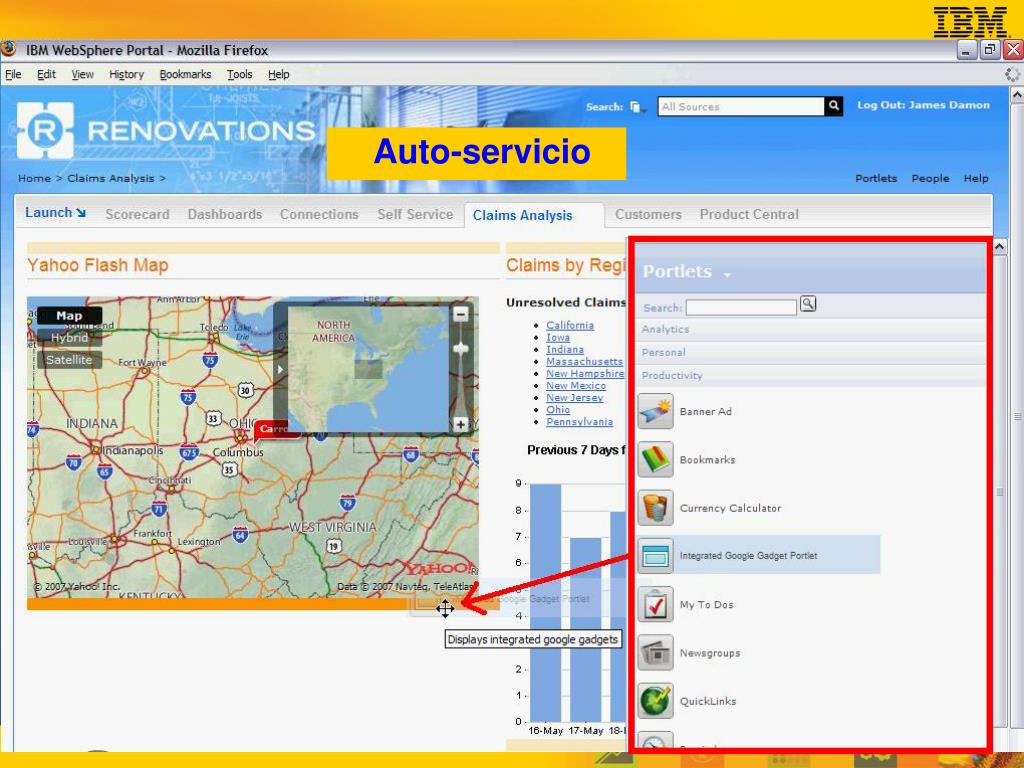Open the Pennsylvania claims link

pos(579,422)
